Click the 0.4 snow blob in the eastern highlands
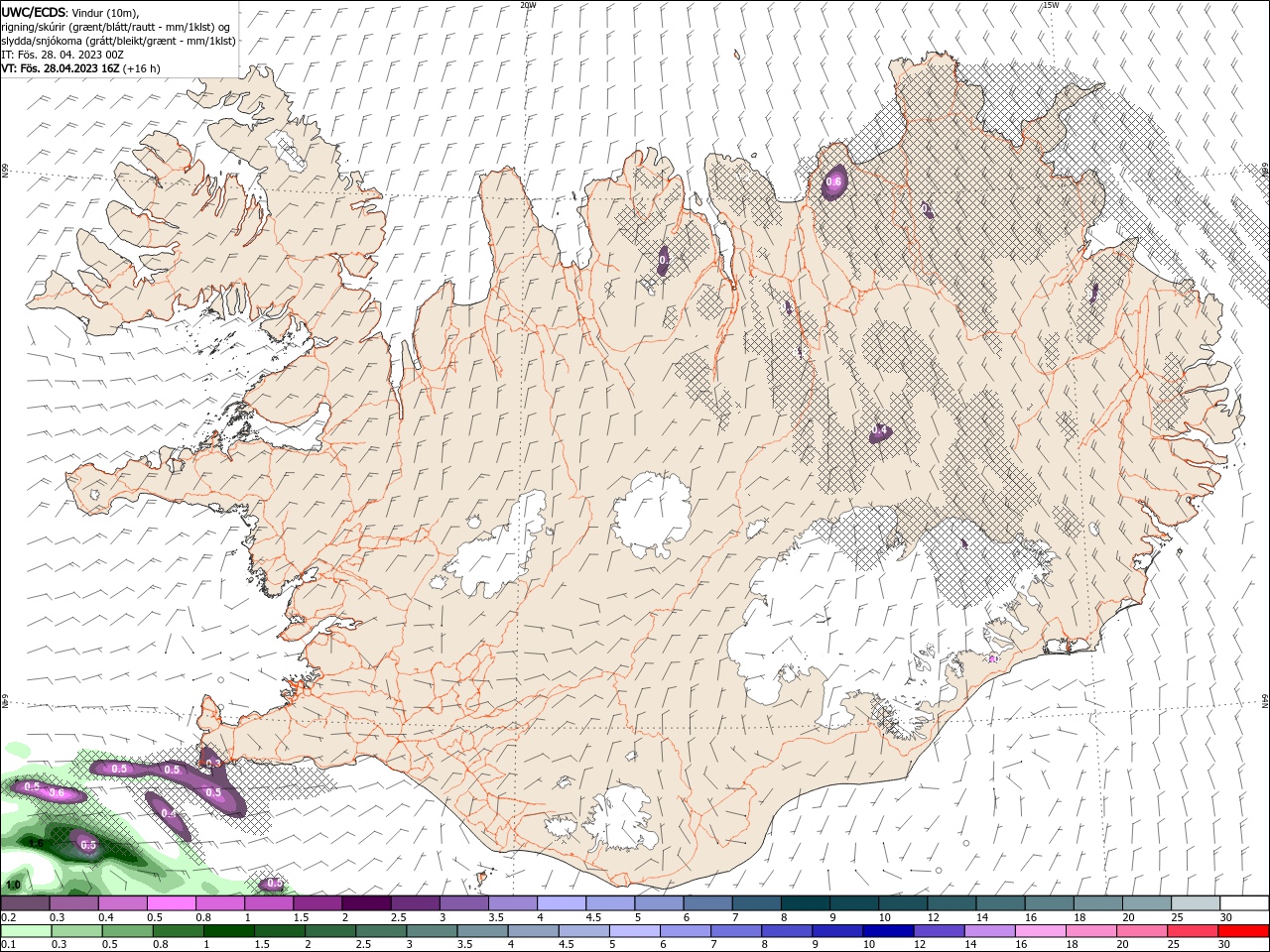The image size is (1270, 952). coord(880,432)
